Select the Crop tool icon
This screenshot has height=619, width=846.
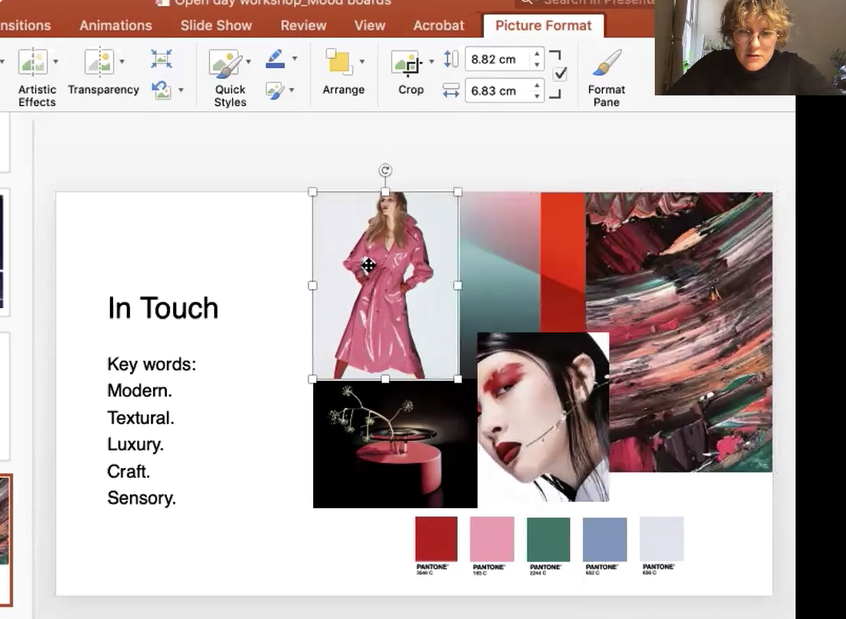[407, 63]
